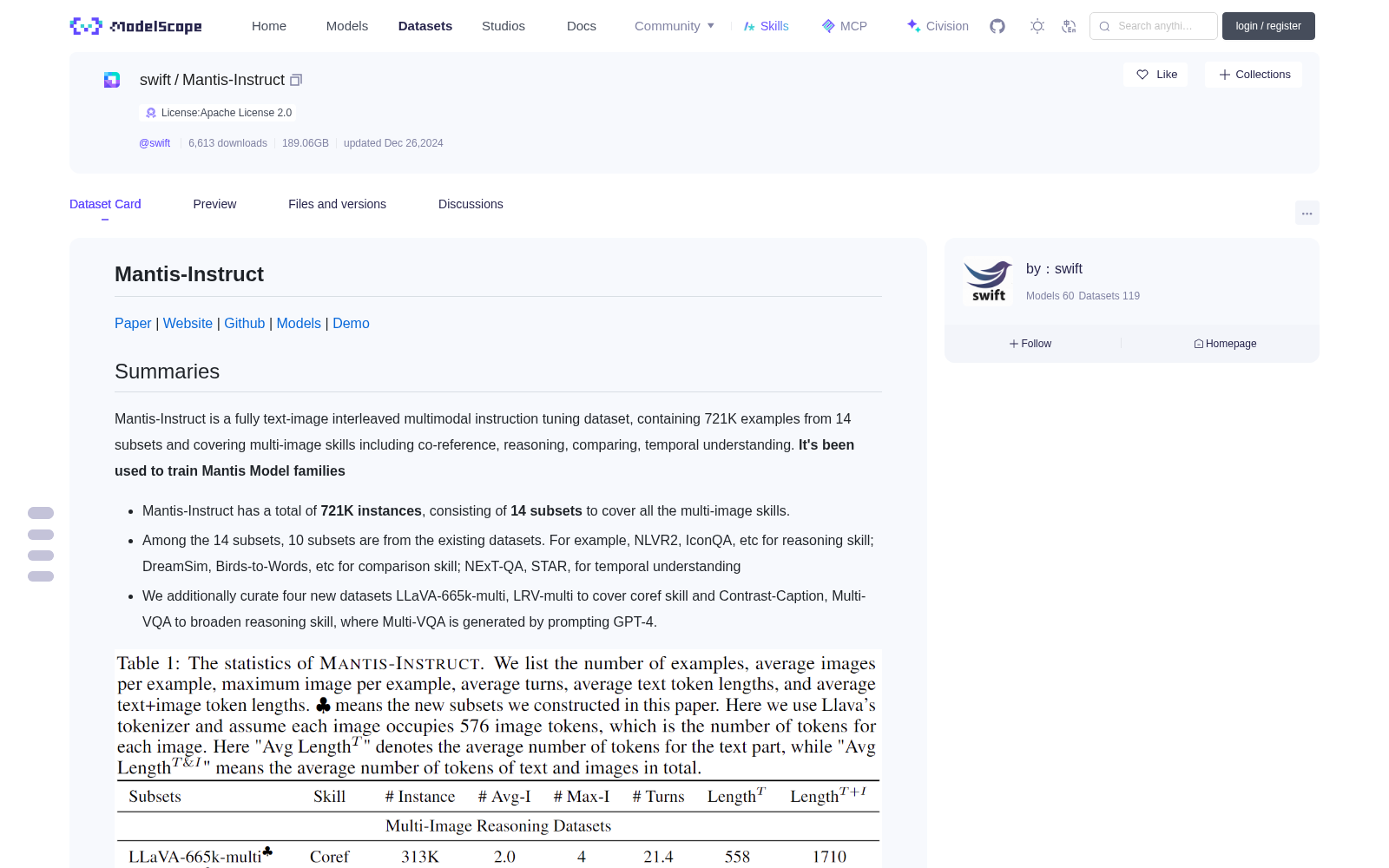Click the statistics table image
Viewport: 1389px width, 868px height.
click(x=498, y=759)
